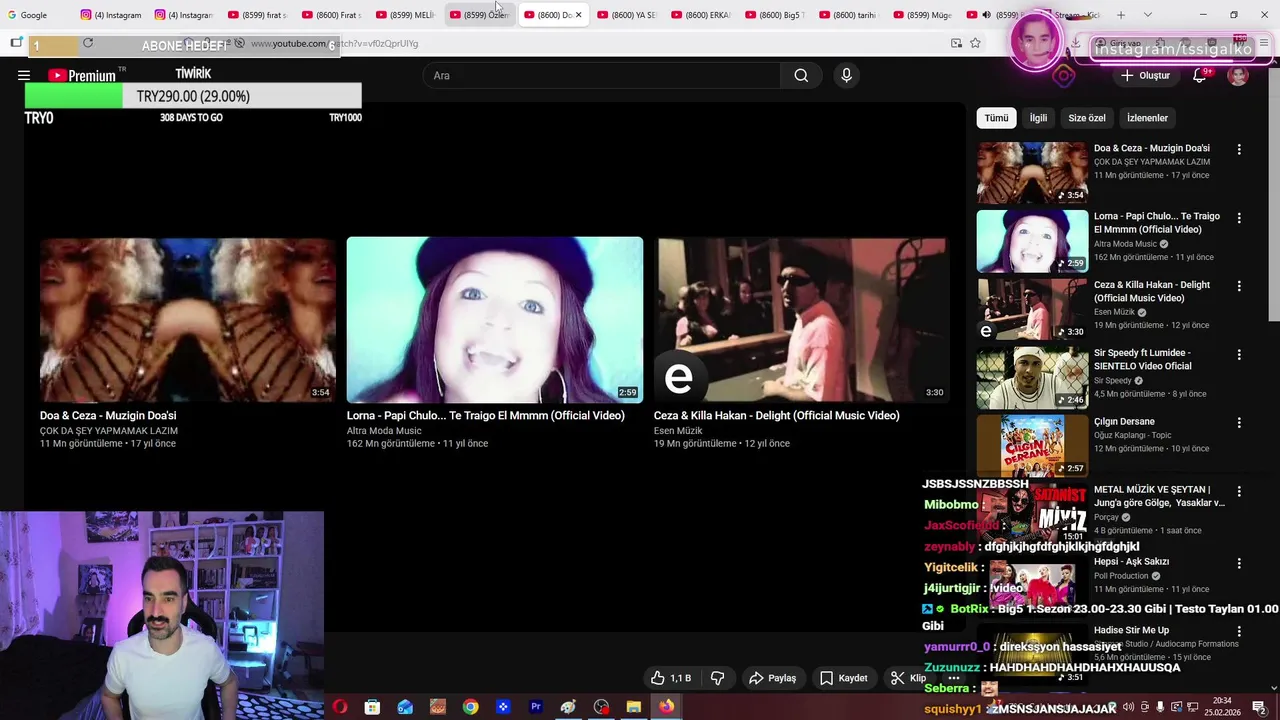This screenshot has width=1280, height=720.
Task: Expand the browser tab list chevron
Action: click(1147, 15)
